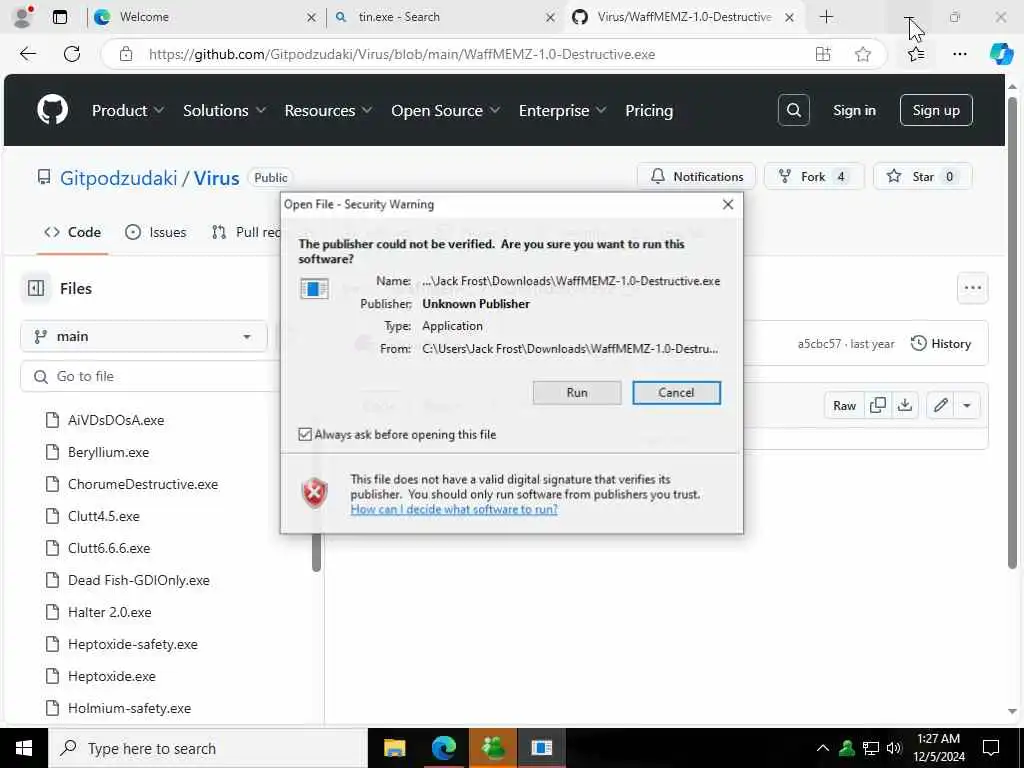Open the Pull requests tab
1024x768 pixels.
pos(246,232)
